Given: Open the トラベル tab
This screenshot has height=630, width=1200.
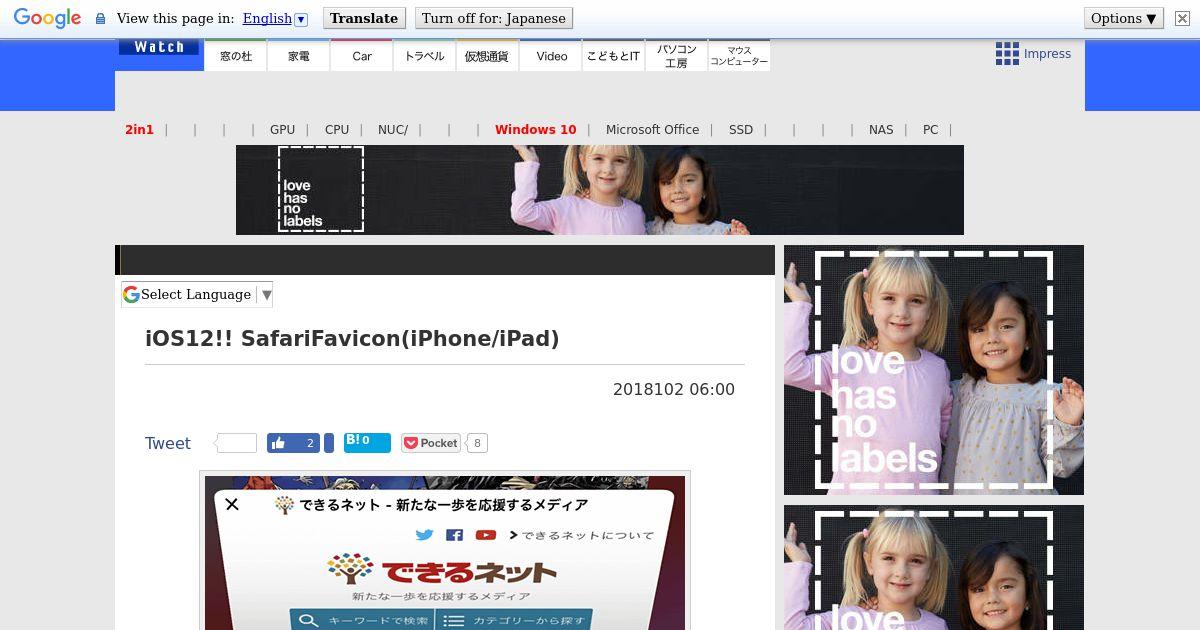Looking at the screenshot, I should pos(424,56).
